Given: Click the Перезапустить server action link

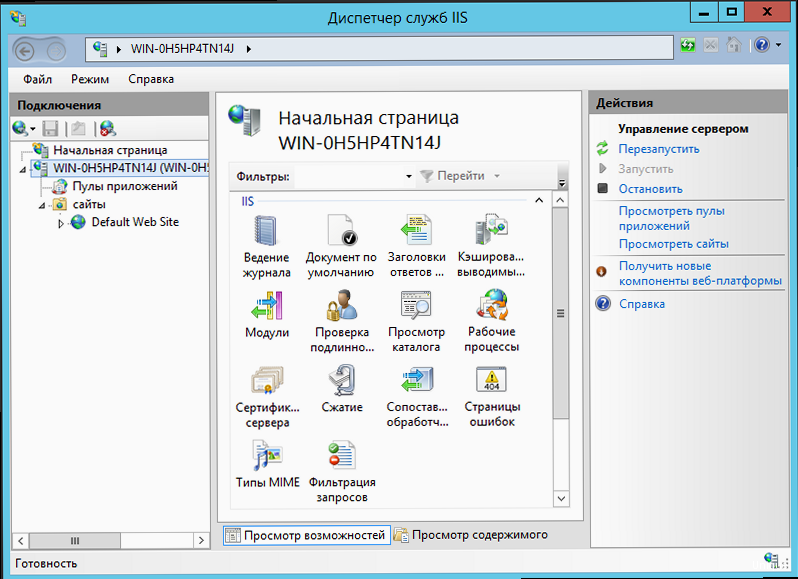Looking at the screenshot, I should coord(658,149).
